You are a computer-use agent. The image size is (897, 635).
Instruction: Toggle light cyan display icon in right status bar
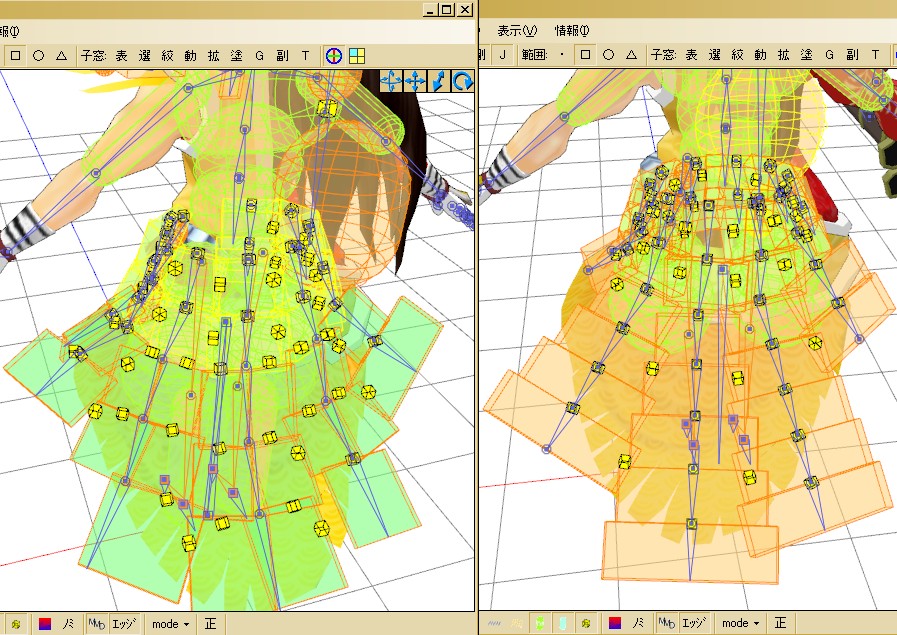click(x=562, y=622)
